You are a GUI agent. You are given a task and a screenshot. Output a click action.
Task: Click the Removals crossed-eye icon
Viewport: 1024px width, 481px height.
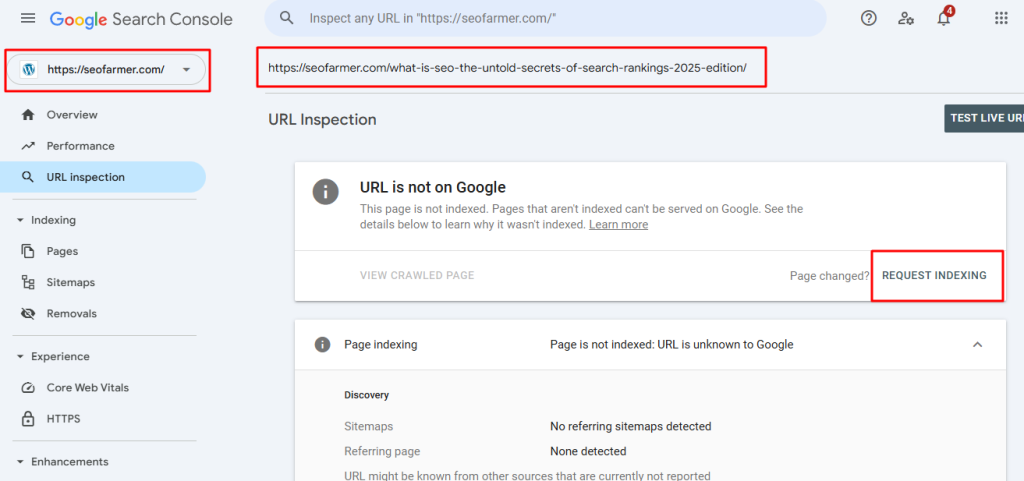click(27, 314)
